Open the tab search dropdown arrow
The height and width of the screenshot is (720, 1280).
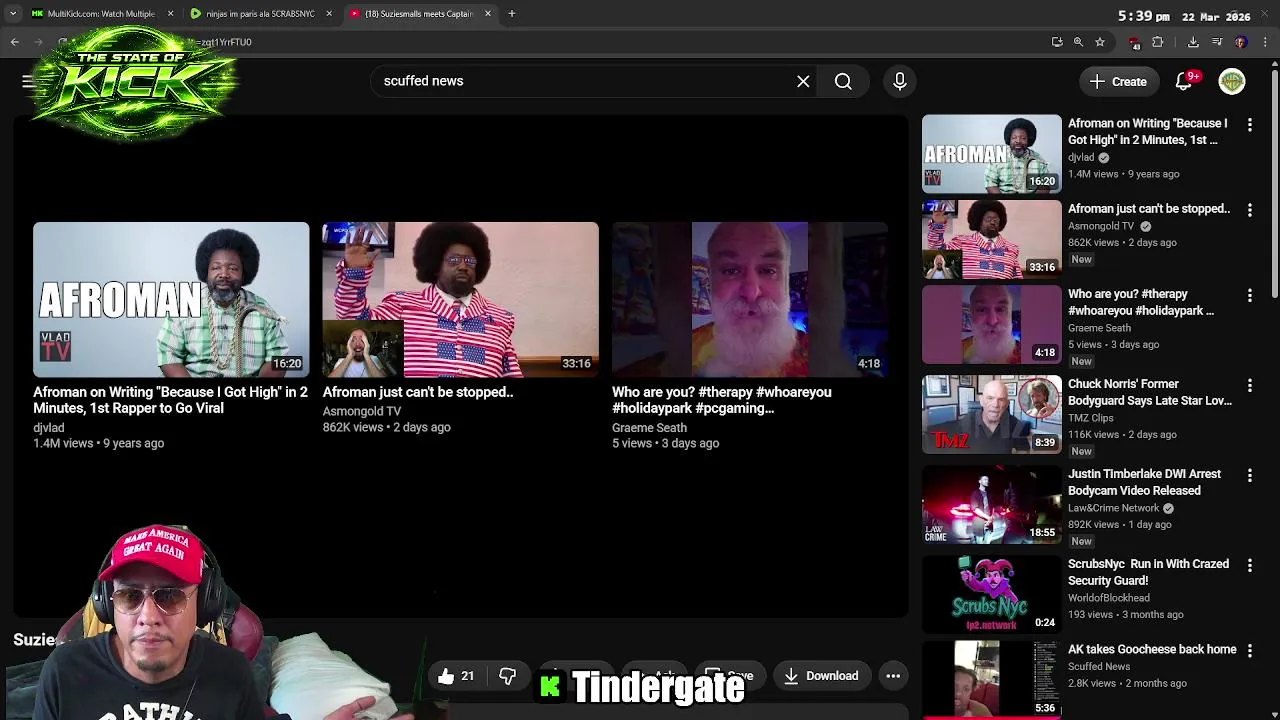(13, 14)
